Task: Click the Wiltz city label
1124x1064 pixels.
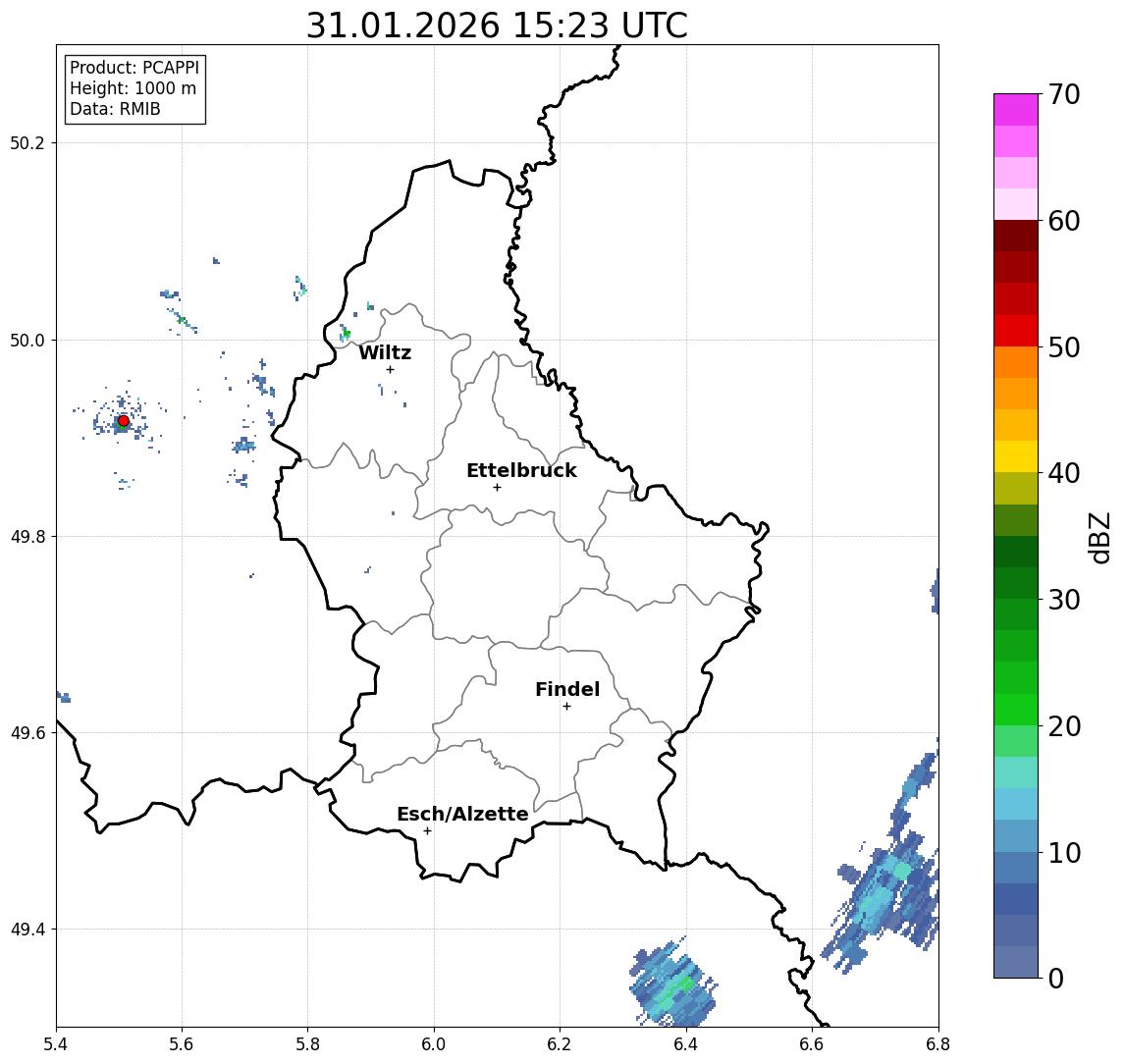Action: coord(385,352)
